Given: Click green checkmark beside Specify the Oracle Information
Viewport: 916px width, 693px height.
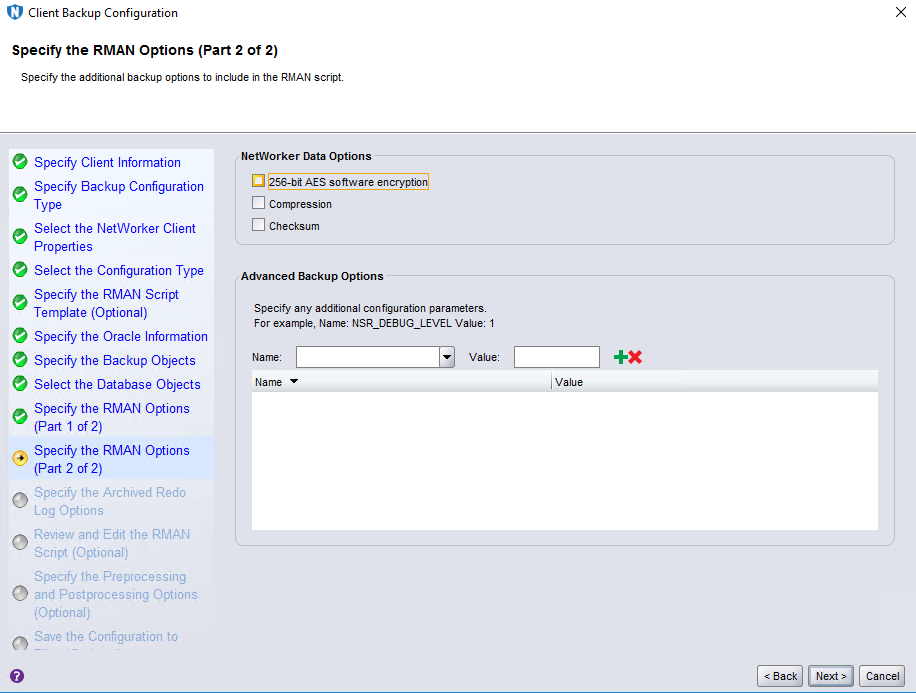Looking at the screenshot, I should point(19,336).
